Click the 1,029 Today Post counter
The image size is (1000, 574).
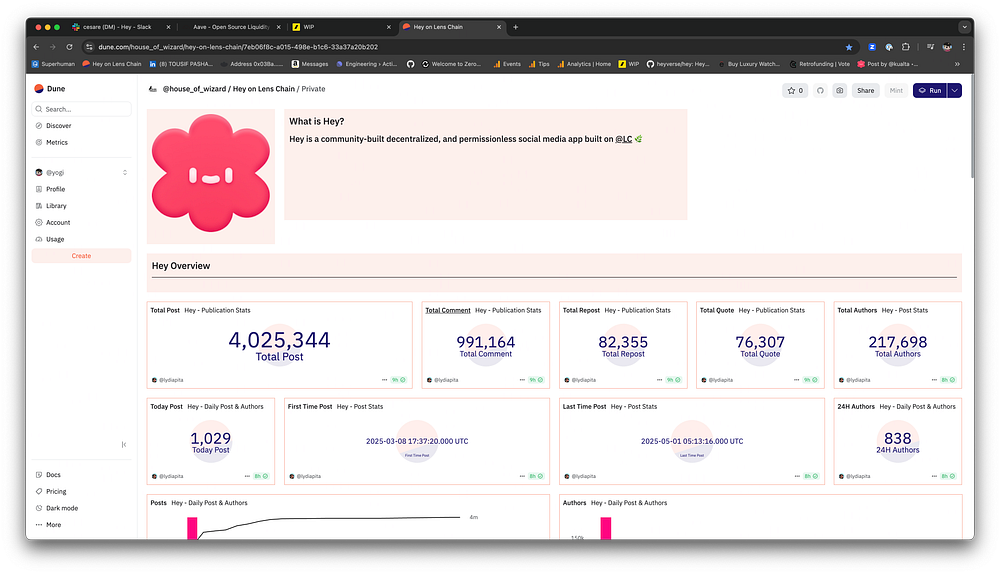210,438
